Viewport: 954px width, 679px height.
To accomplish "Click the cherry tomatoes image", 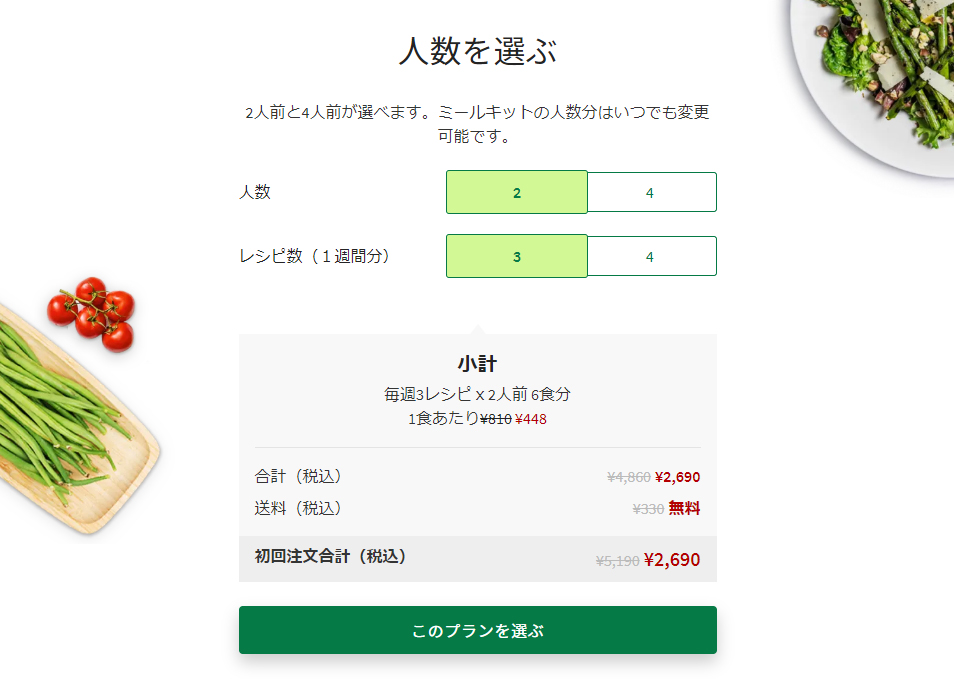I will coord(92,314).
